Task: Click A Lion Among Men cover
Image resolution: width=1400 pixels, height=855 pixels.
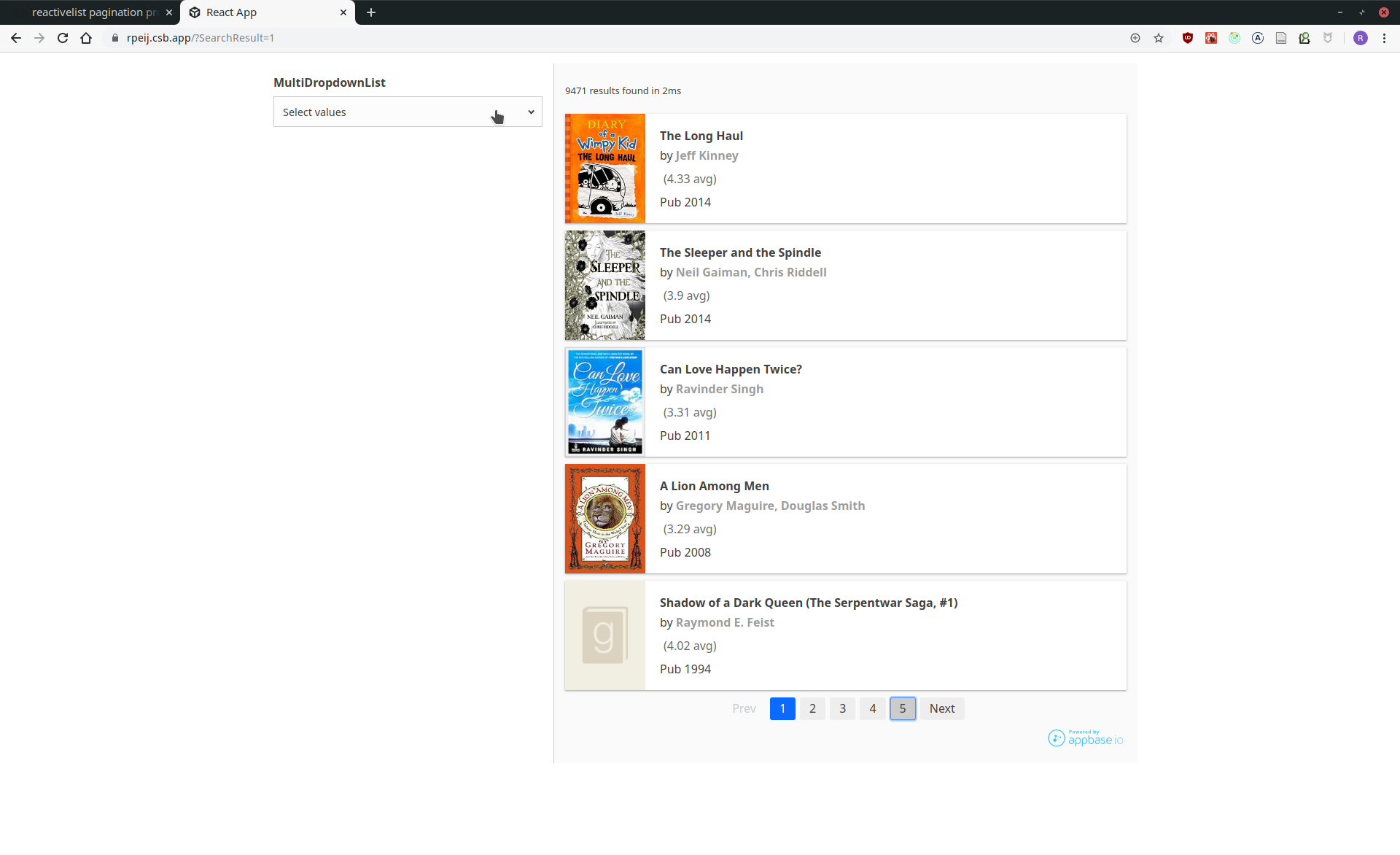Action: (605, 519)
